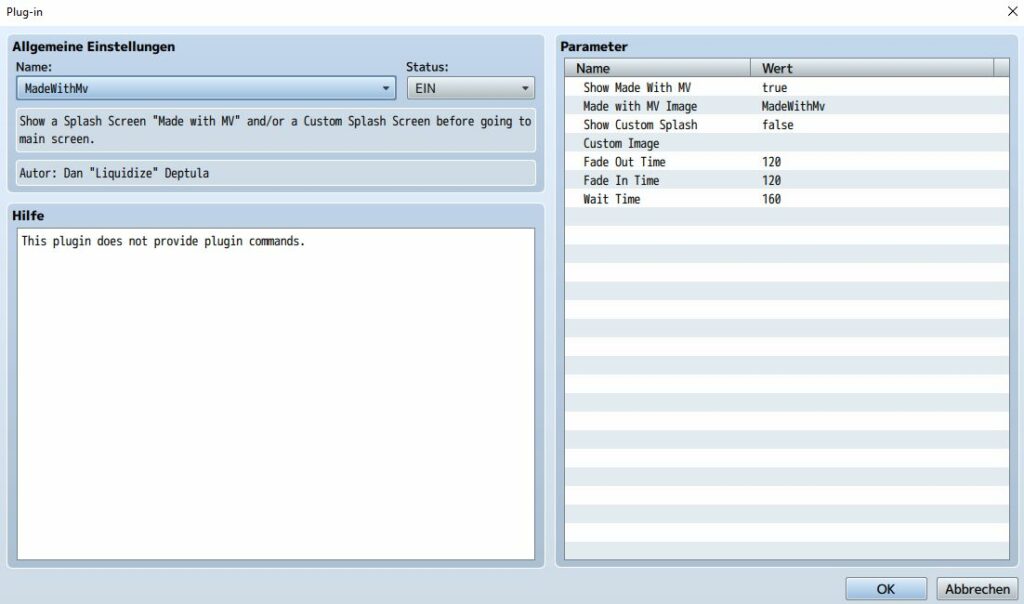This screenshot has height=604, width=1024.
Task: Select the Show Made With MV parameter
Action: [640, 87]
